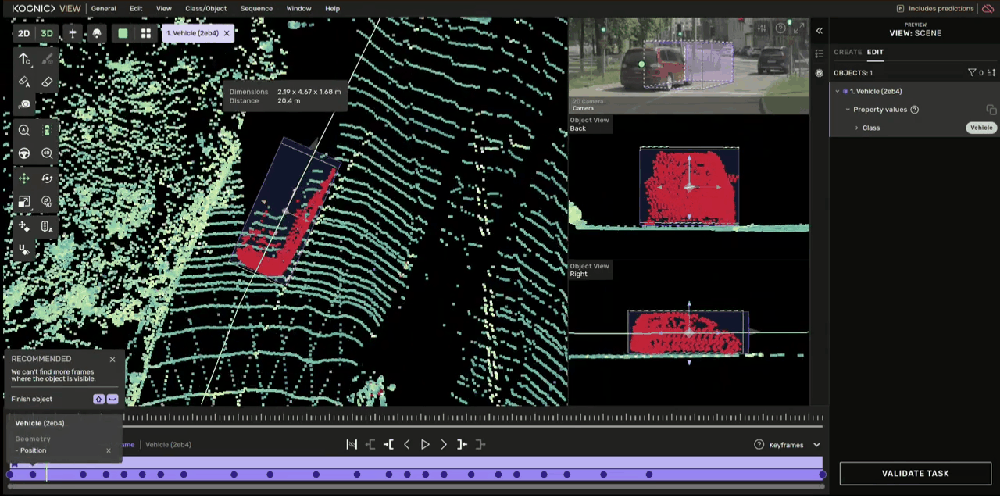The image size is (1000, 496).
Task: Click the zoom-to-object magnifier icon
Action: [x=47, y=153]
